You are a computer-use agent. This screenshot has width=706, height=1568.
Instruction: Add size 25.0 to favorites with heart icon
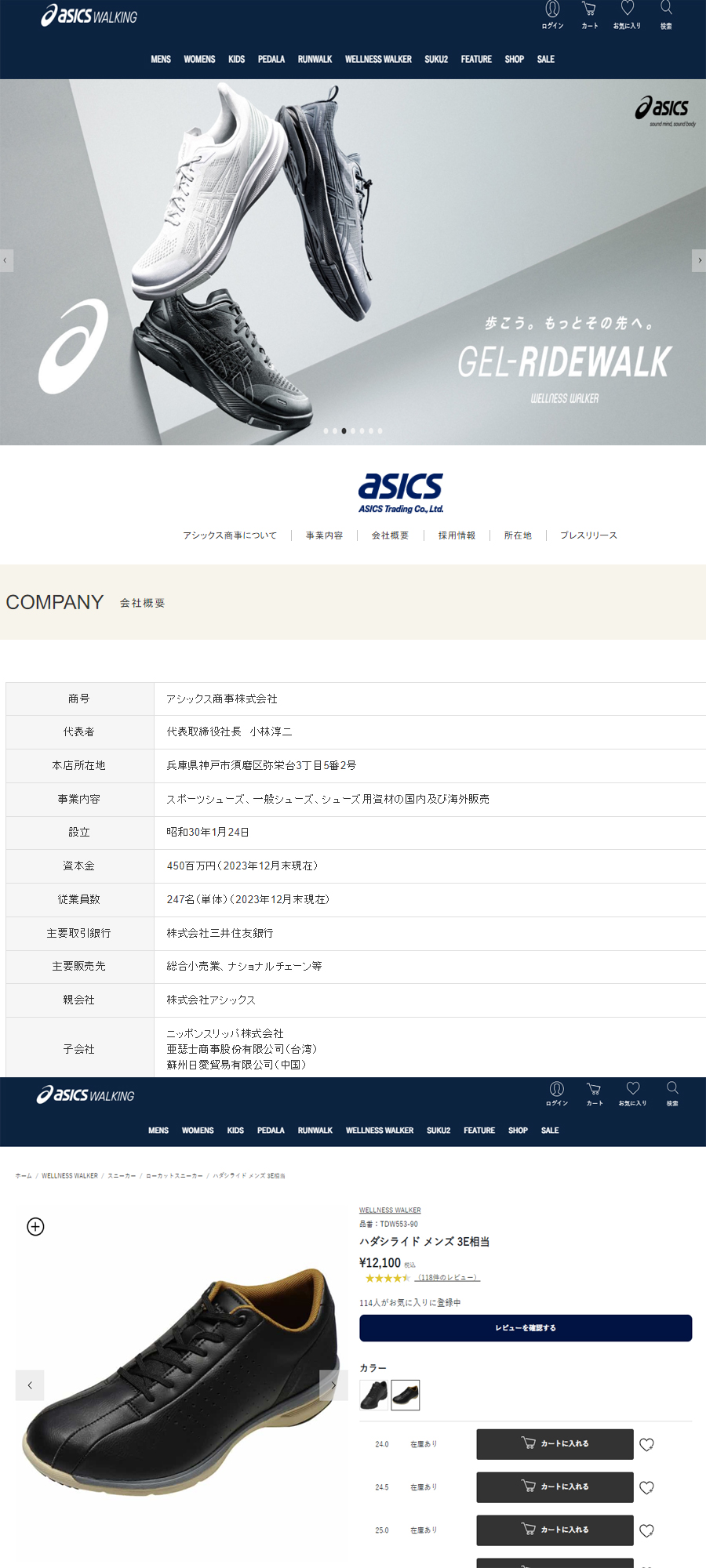(x=646, y=1530)
